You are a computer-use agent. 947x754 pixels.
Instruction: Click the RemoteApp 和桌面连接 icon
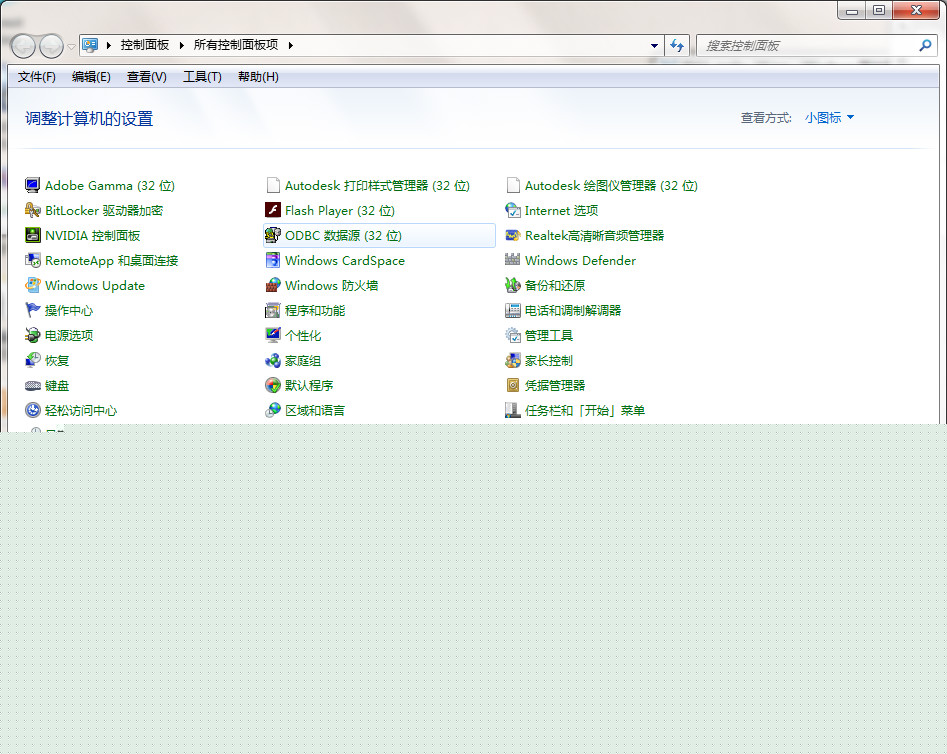(32, 260)
